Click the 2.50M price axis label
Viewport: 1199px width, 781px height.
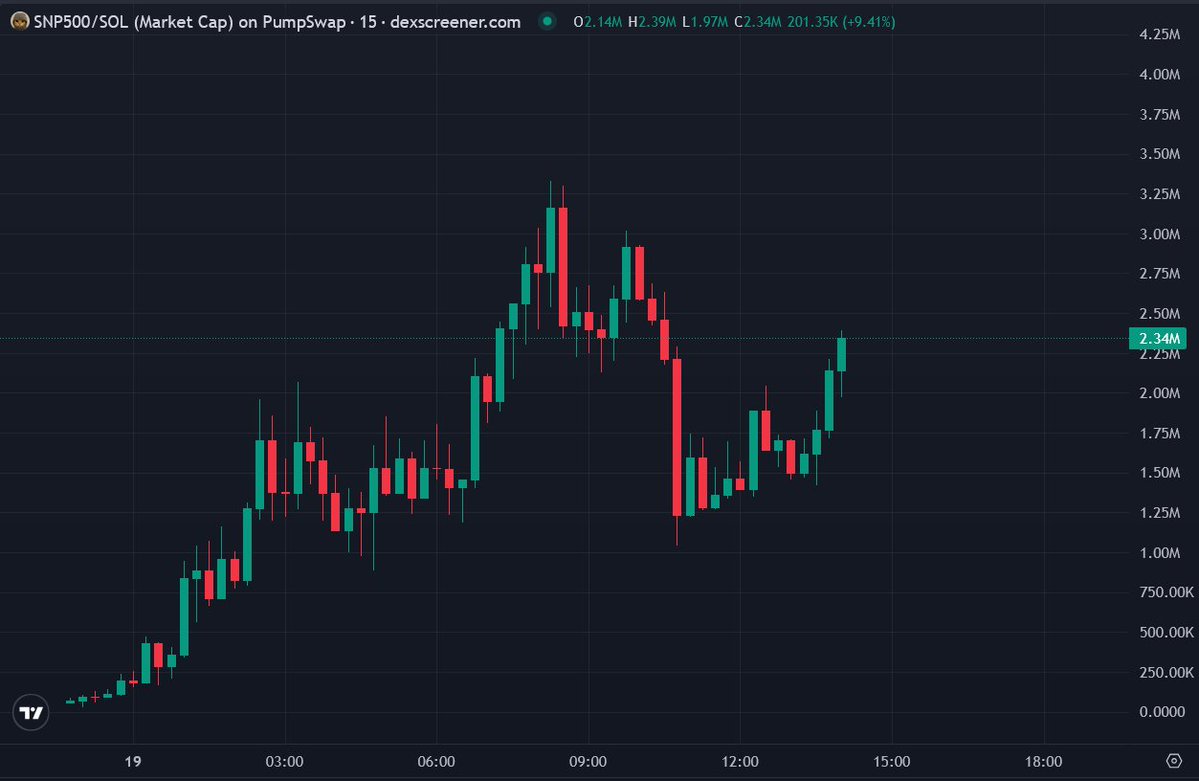[1159, 314]
